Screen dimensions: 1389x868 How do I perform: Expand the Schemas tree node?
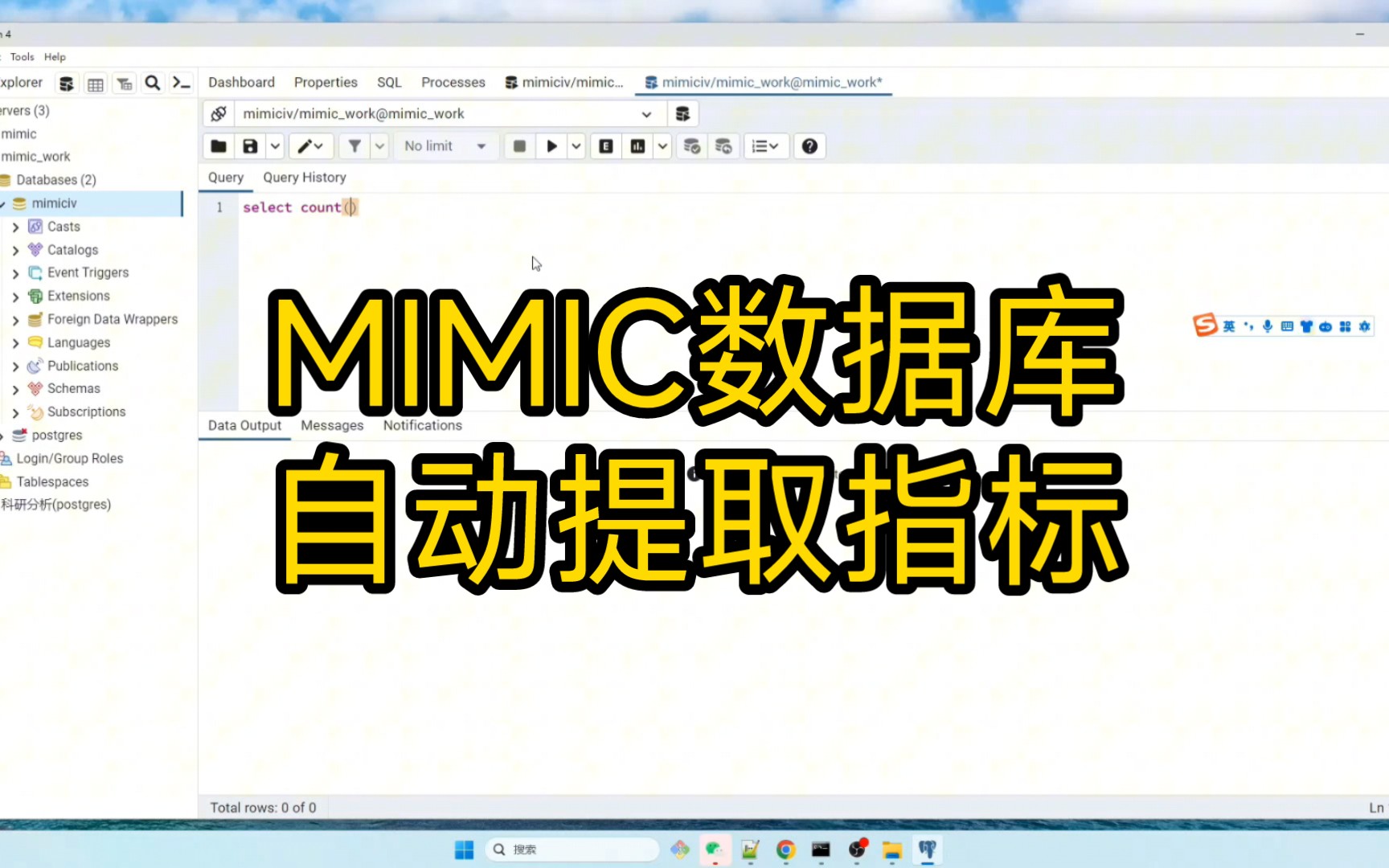click(15, 390)
